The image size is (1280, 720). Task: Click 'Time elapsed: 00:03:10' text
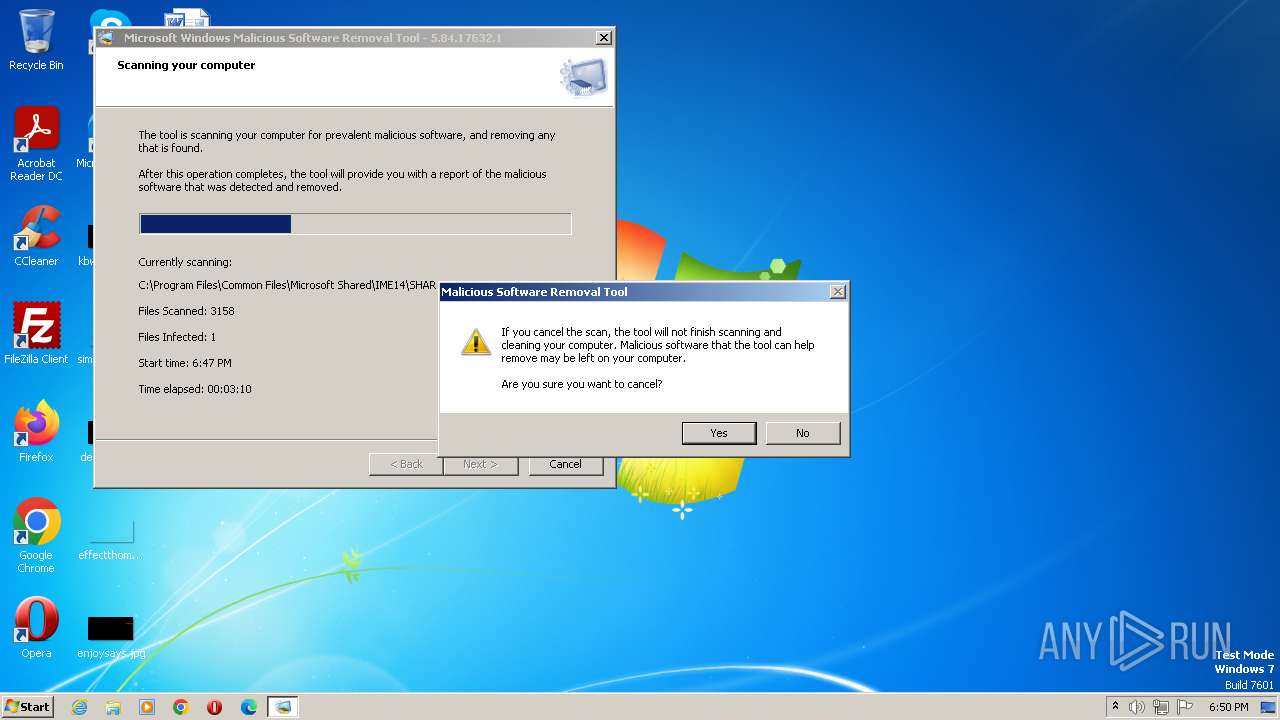tap(195, 389)
